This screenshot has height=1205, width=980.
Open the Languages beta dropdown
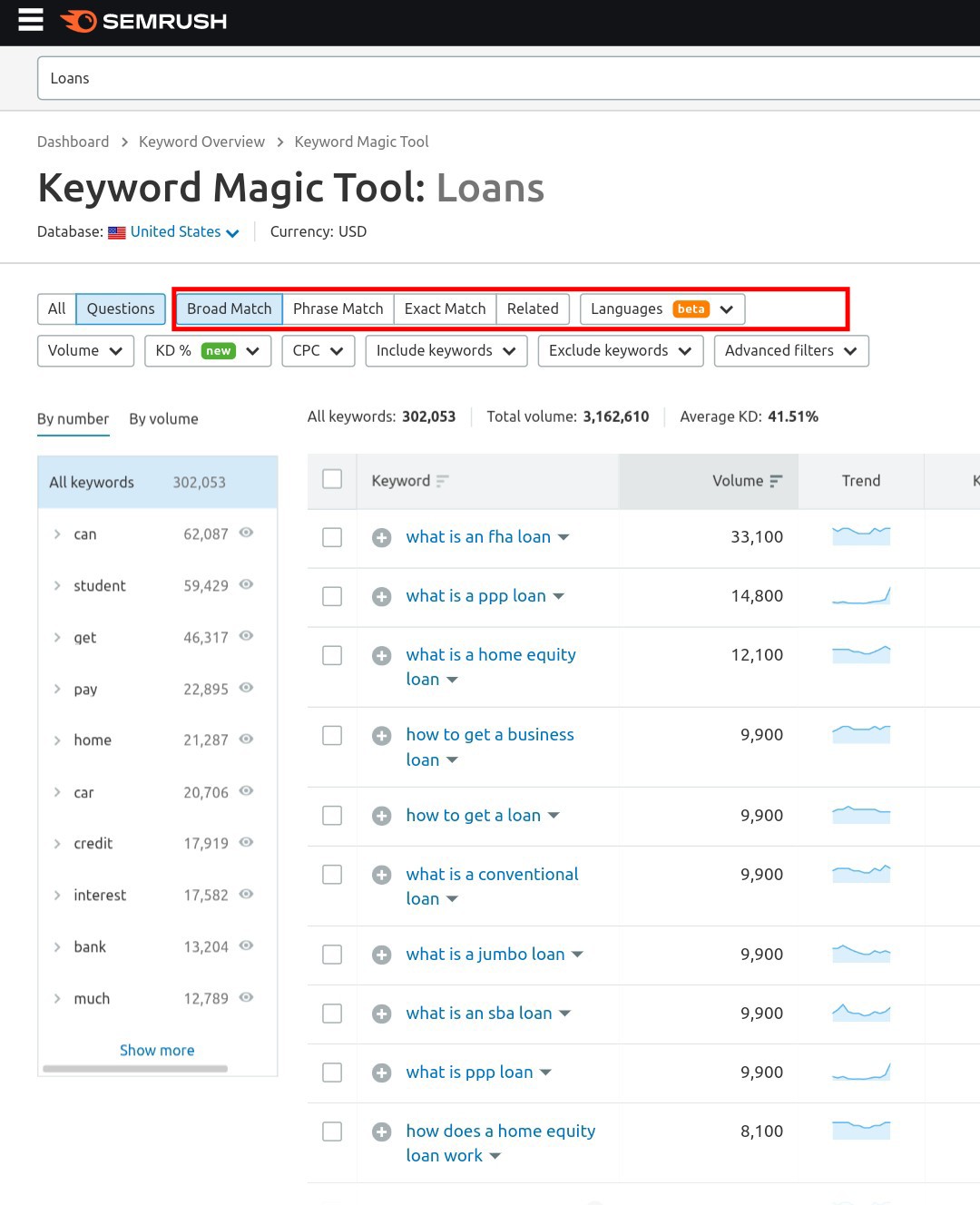pyautogui.click(x=662, y=309)
